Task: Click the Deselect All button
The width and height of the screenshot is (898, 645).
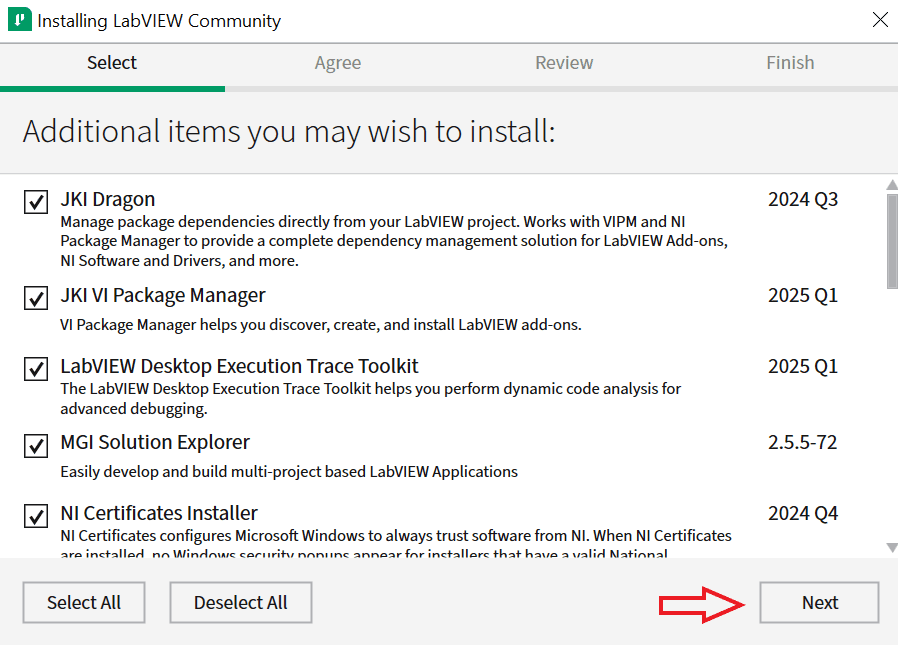Action: point(241,603)
